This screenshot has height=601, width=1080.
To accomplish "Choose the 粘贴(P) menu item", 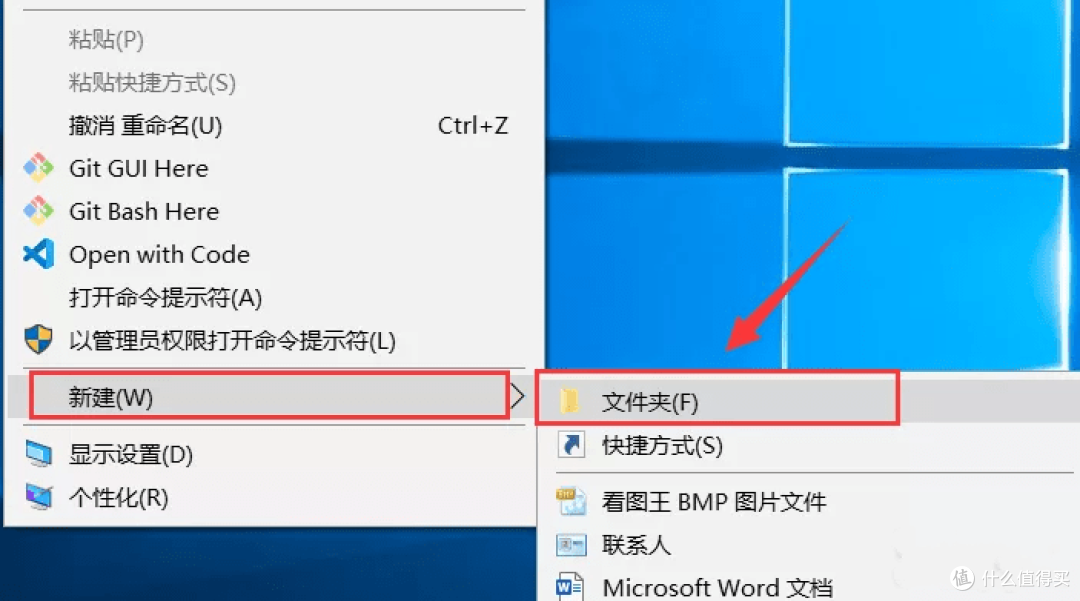I will 106,40.
